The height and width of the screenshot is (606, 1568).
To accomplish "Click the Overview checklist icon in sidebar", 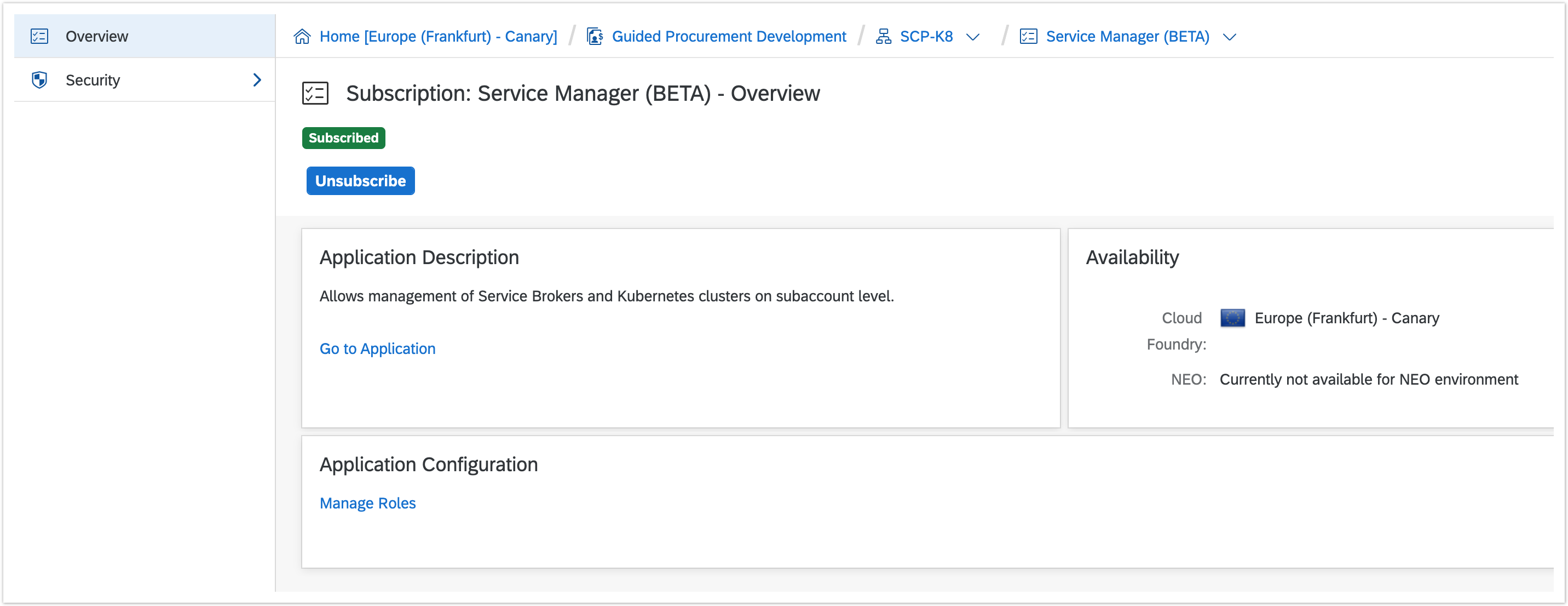I will [39, 37].
